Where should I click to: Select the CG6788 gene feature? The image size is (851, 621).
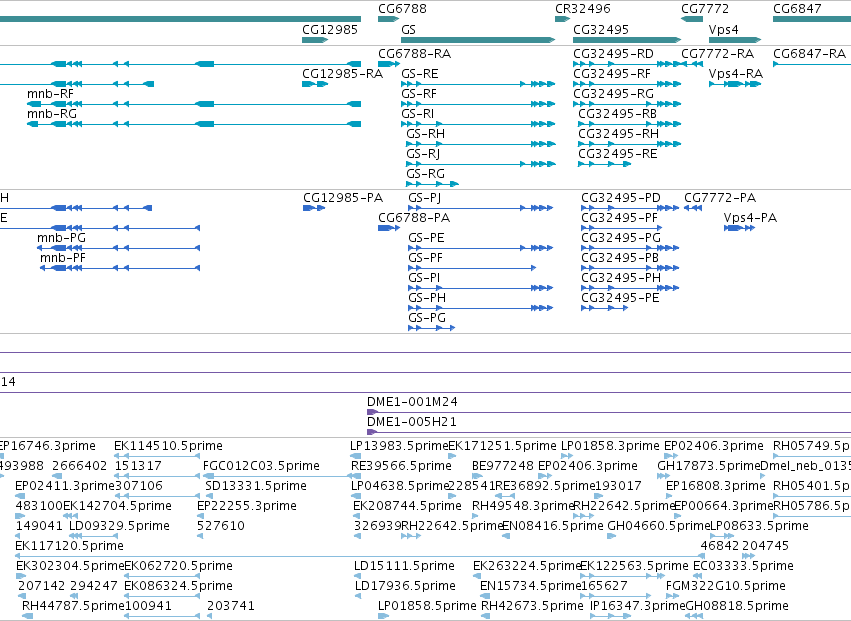(389, 20)
